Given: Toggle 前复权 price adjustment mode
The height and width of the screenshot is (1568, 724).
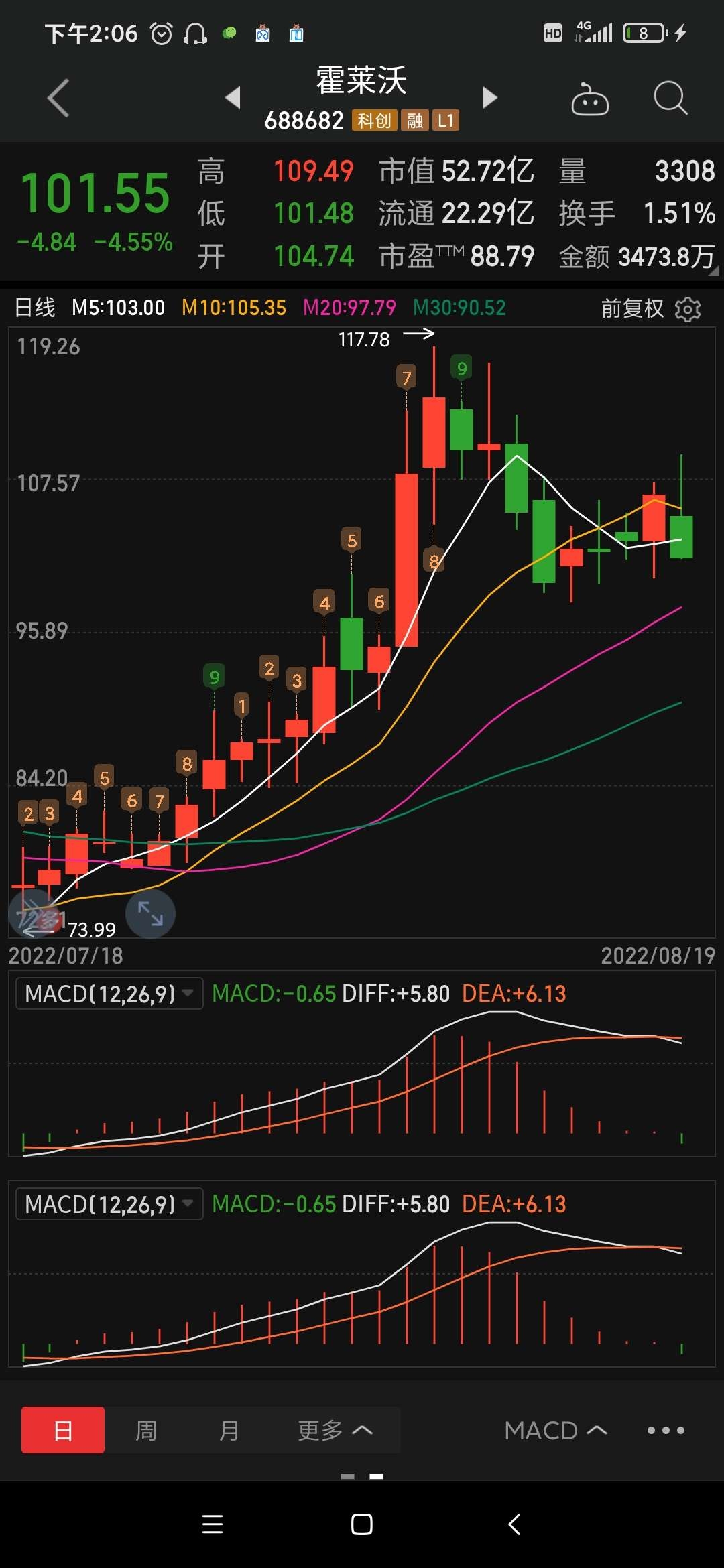Looking at the screenshot, I should point(632,308).
